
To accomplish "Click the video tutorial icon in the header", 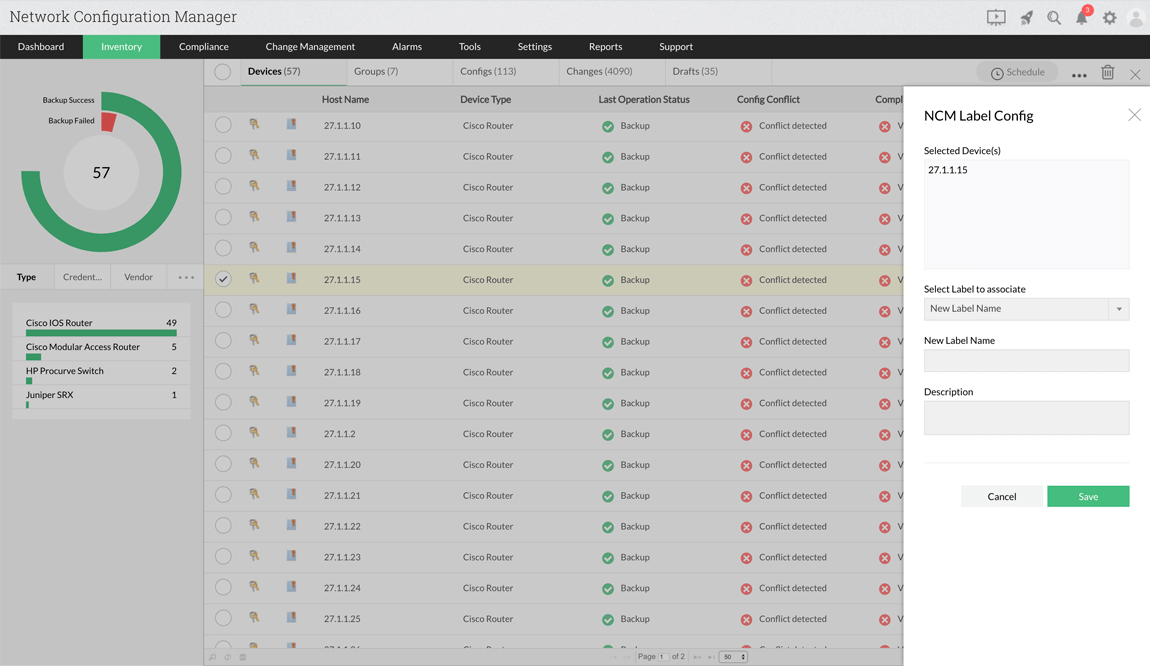I will click(995, 17).
